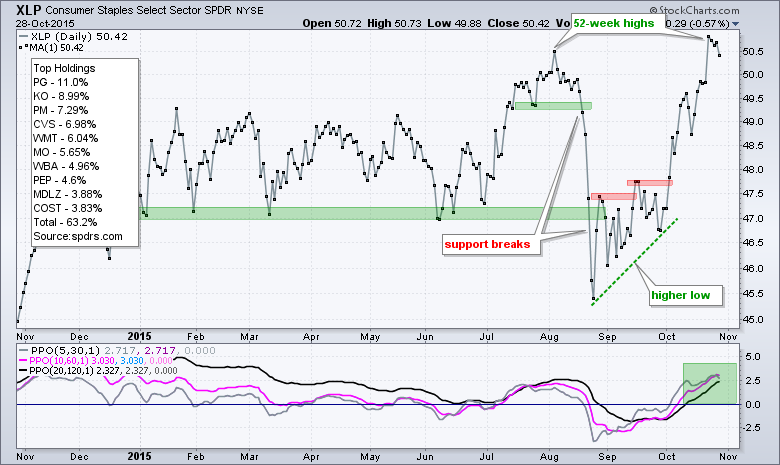
Task: Select the PM - 7.29% holding row
Action: click(61, 110)
